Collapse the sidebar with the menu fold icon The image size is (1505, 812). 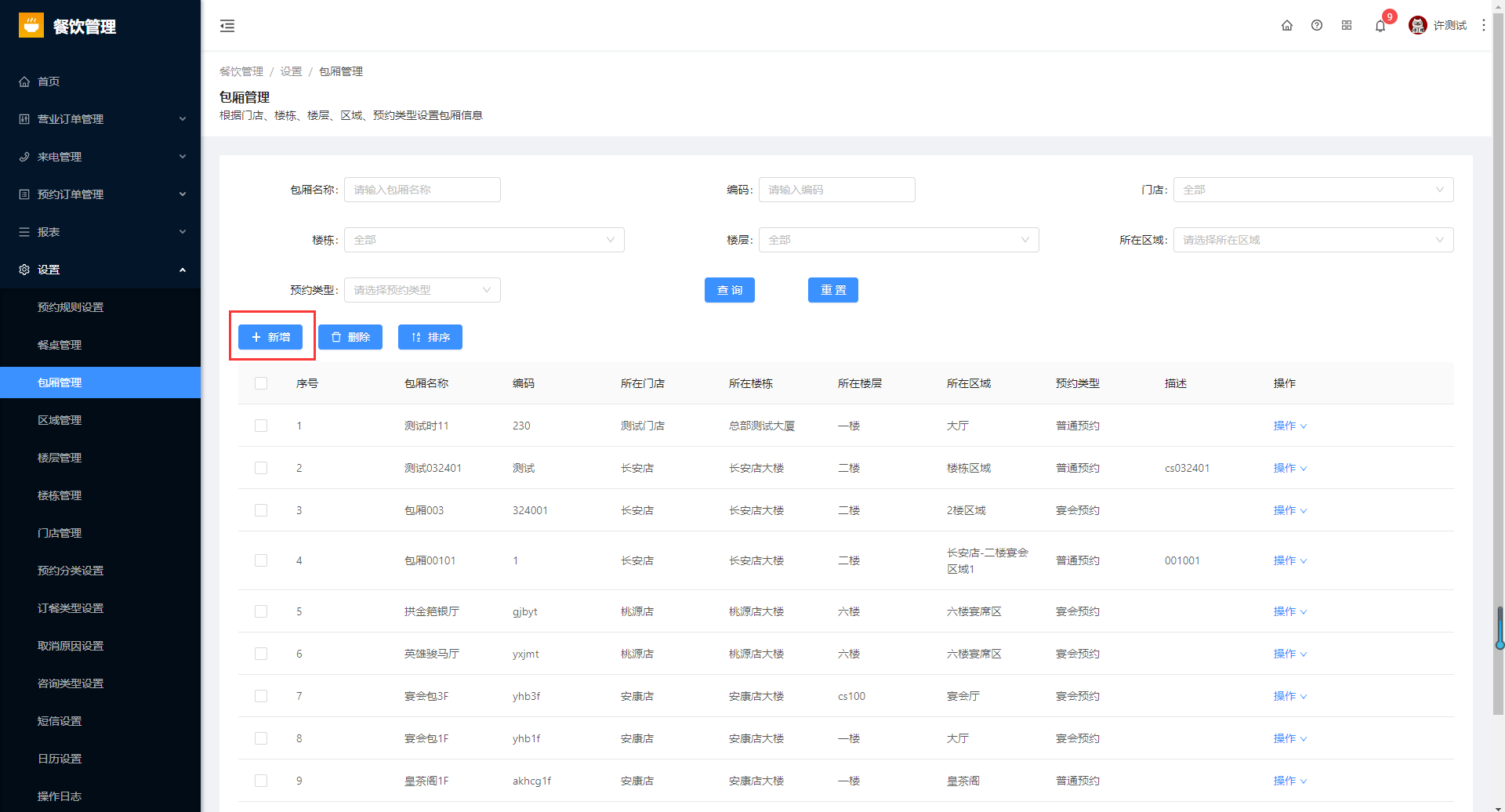point(227,26)
